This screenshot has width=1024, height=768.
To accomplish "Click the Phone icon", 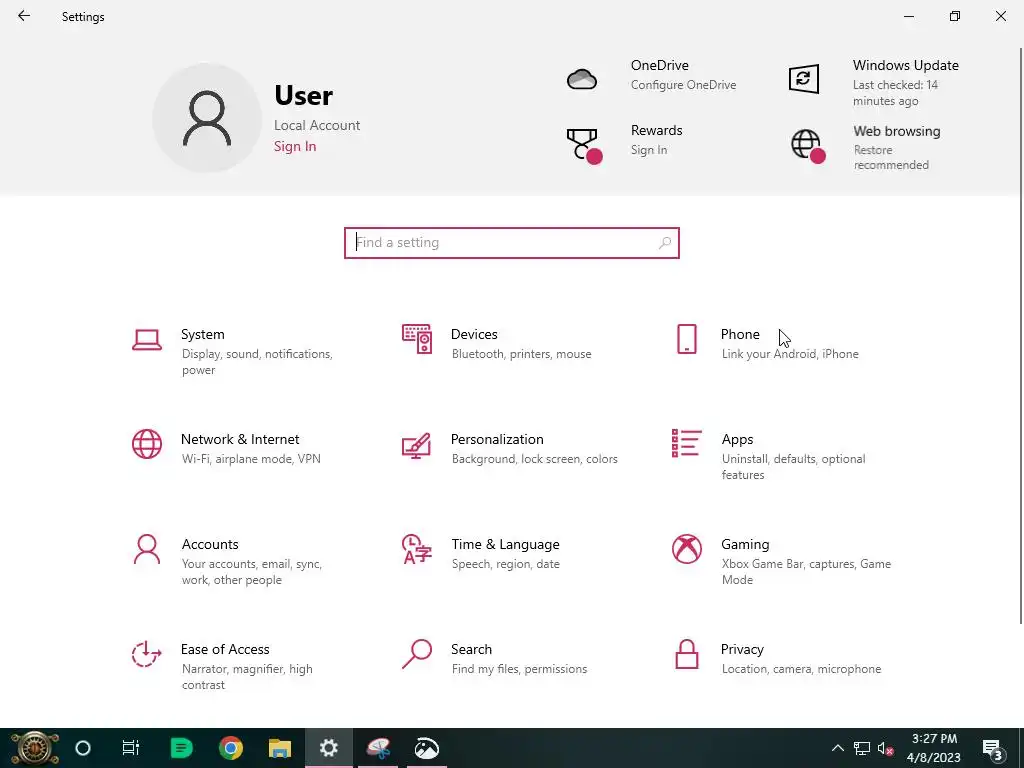I will (x=686, y=339).
